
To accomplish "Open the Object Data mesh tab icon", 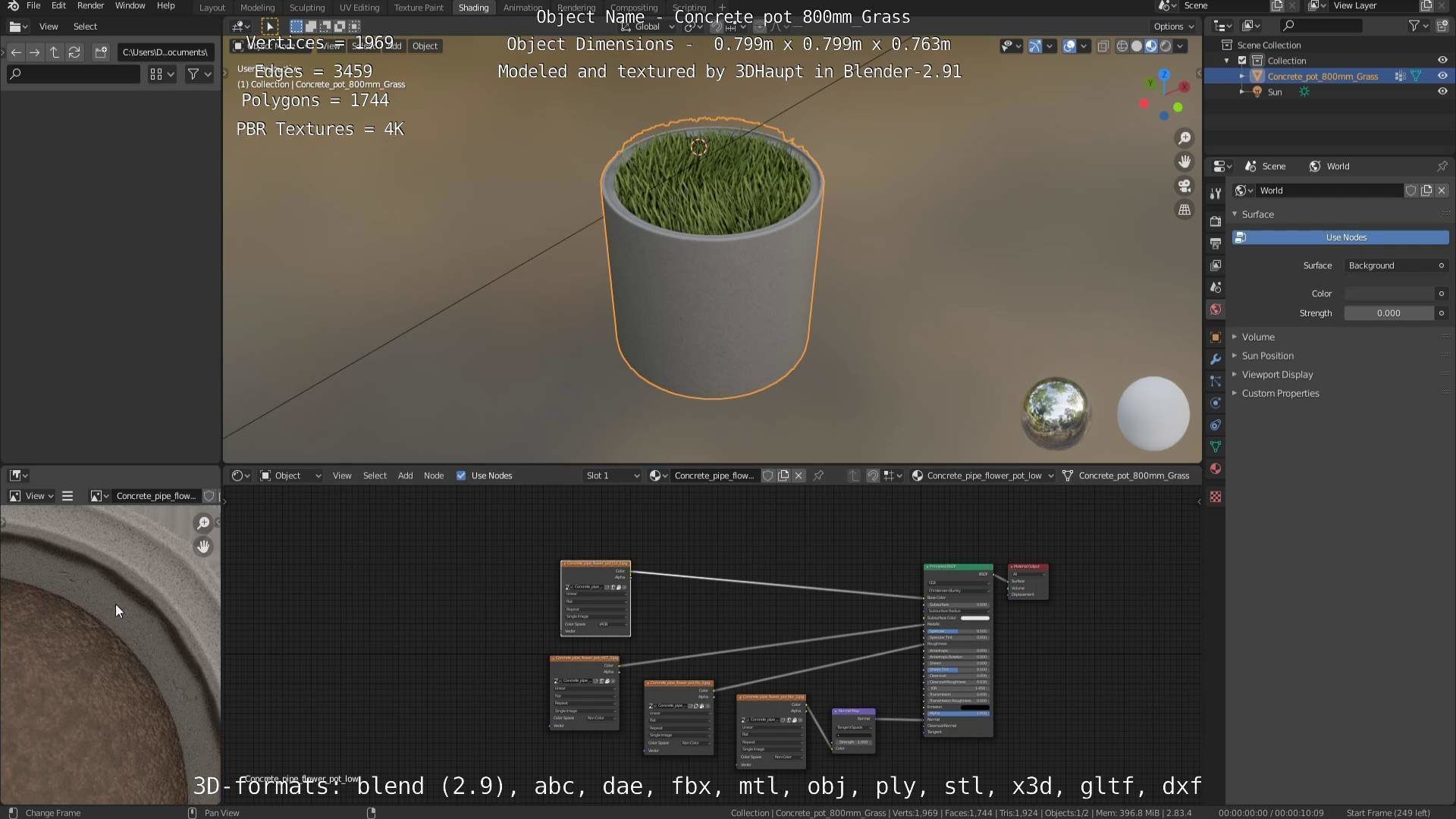I will (x=1216, y=447).
